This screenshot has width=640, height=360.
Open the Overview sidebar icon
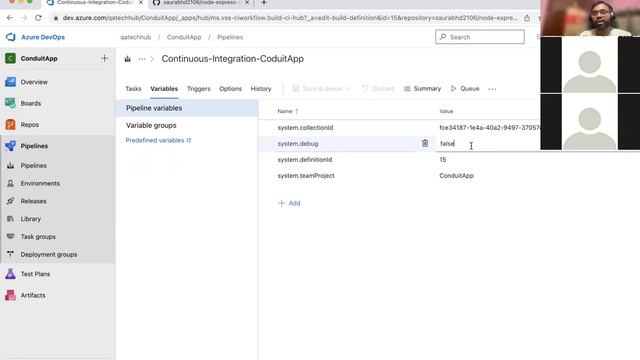pyautogui.click(x=11, y=82)
